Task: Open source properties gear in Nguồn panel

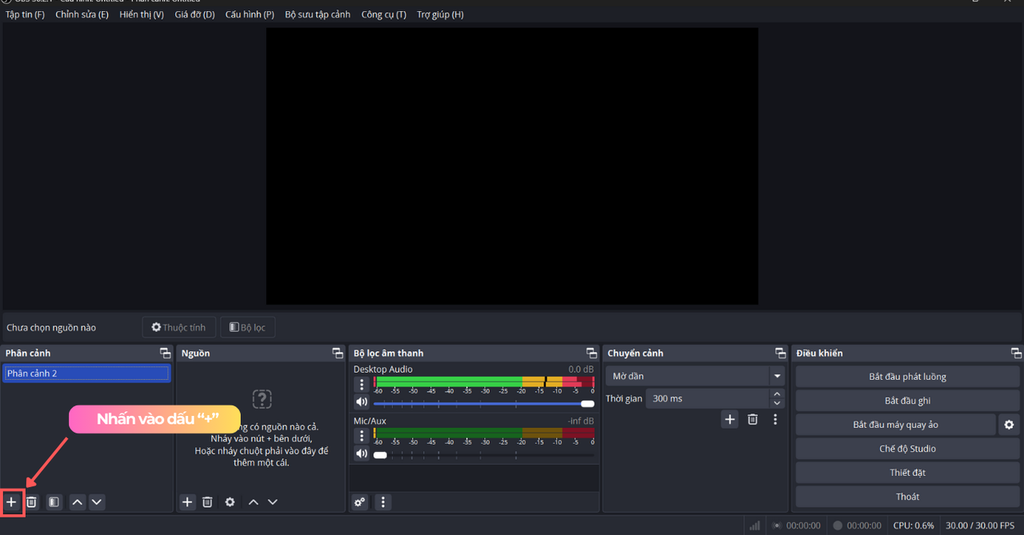Action: pos(230,502)
